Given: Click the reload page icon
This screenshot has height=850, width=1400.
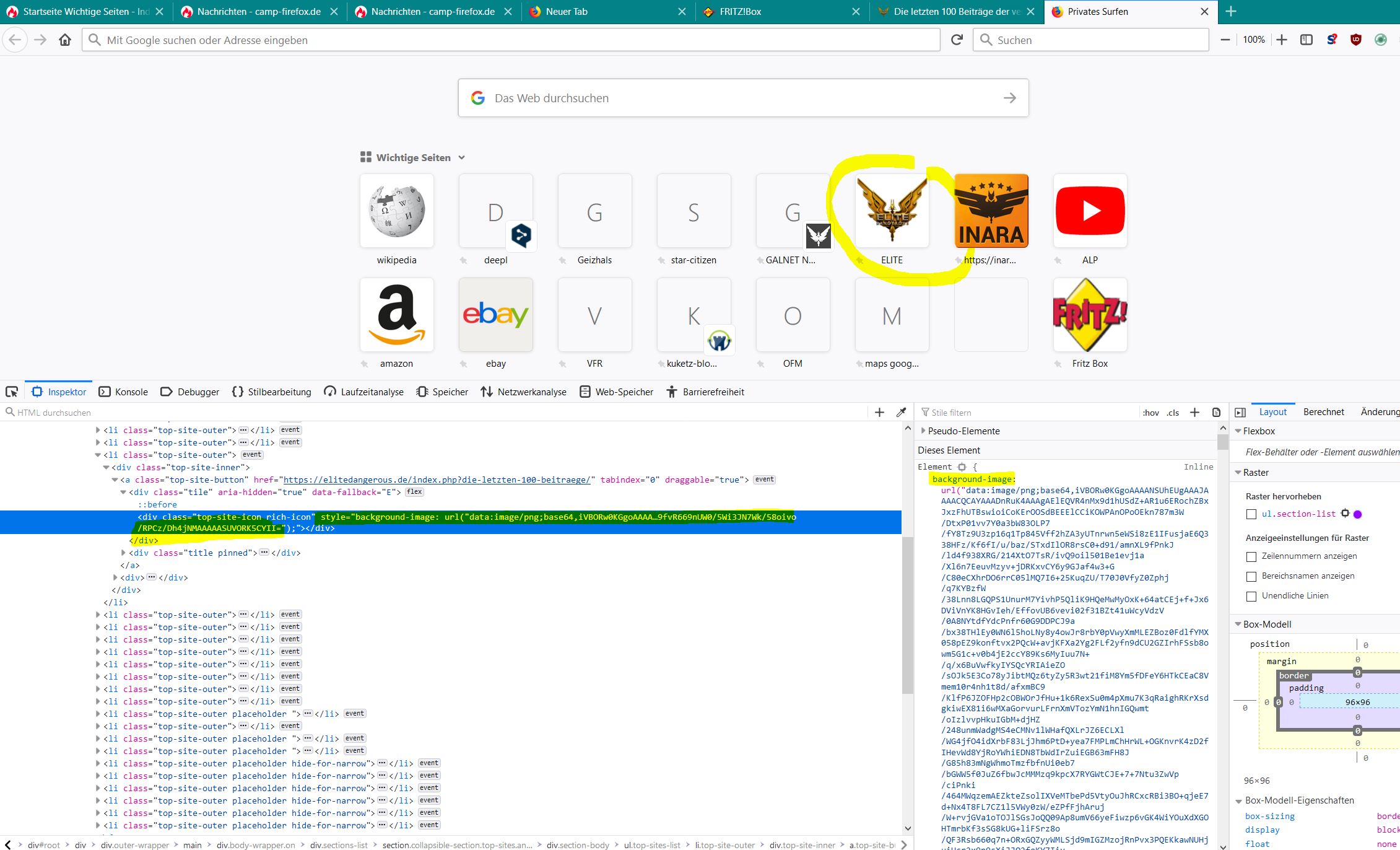Looking at the screenshot, I should click(957, 40).
